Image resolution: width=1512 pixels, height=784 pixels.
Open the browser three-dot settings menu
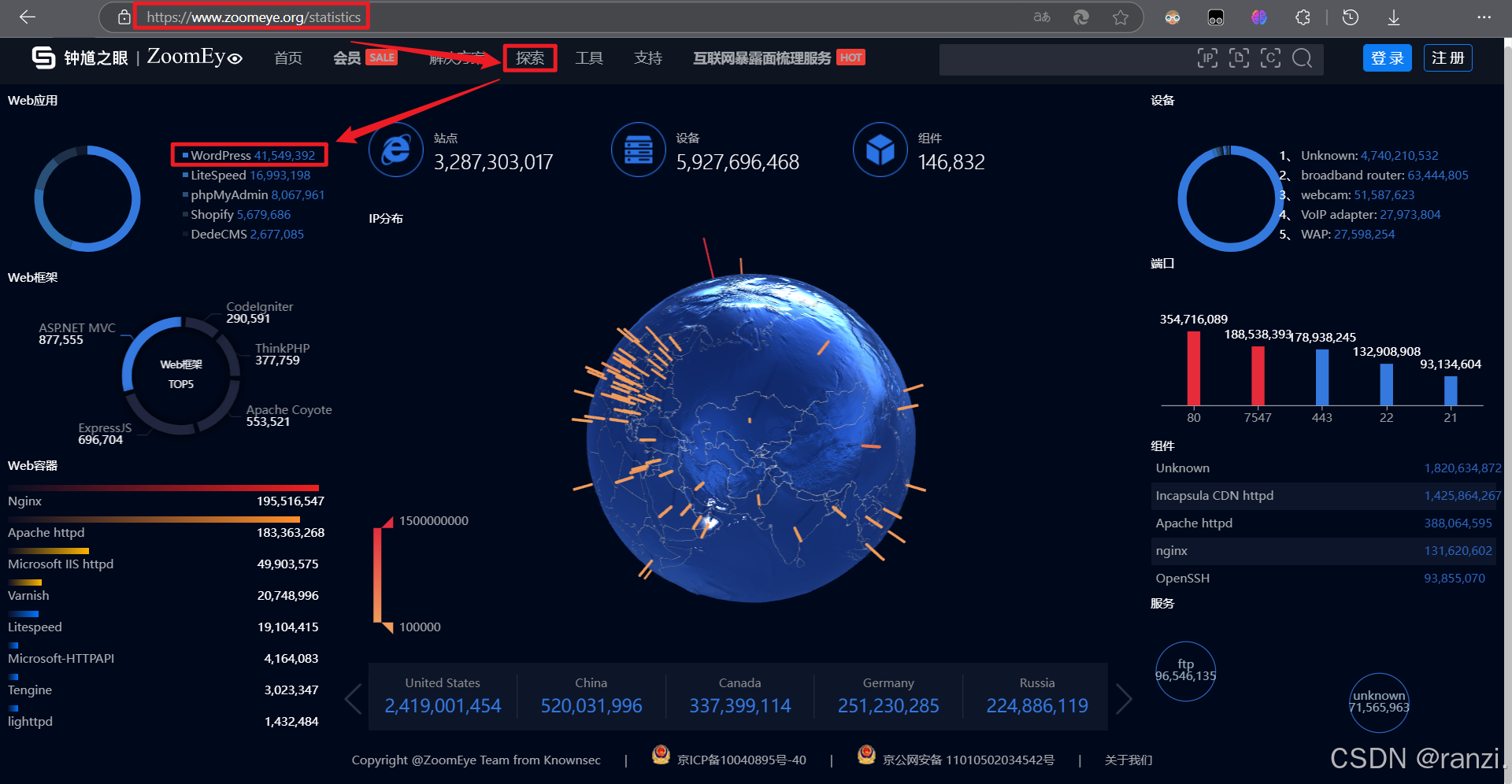pyautogui.click(x=1484, y=17)
